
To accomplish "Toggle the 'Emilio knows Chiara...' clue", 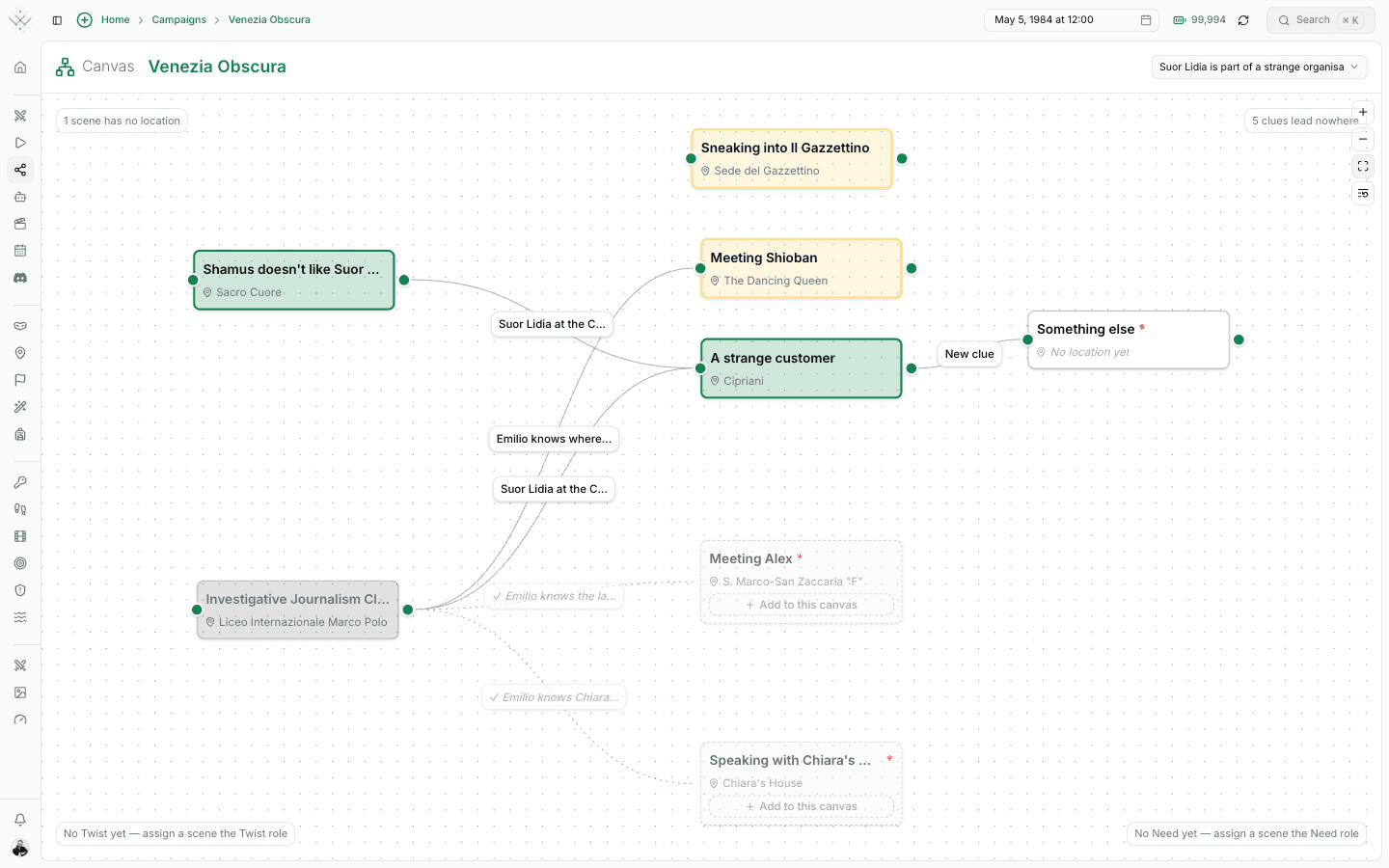I will [x=554, y=697].
